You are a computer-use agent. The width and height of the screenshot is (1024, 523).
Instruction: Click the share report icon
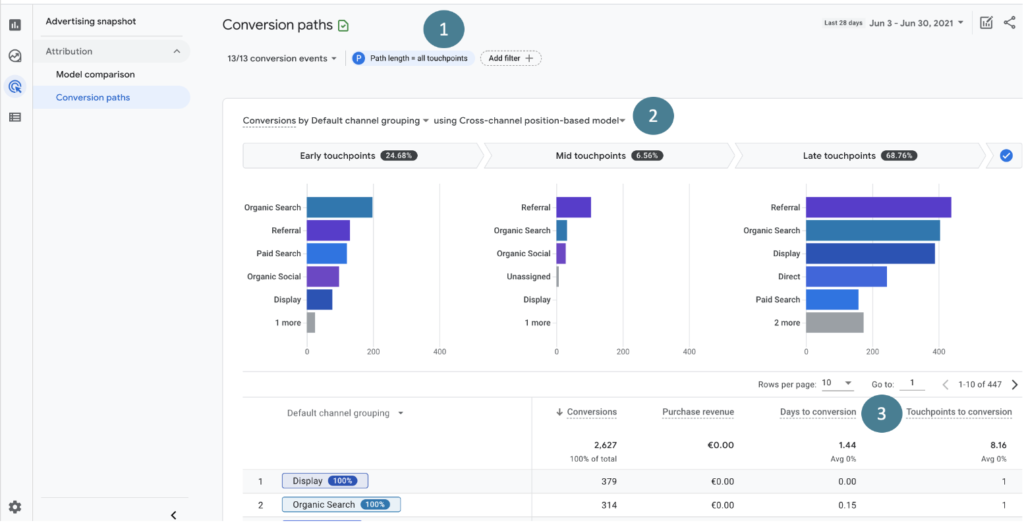1010,23
